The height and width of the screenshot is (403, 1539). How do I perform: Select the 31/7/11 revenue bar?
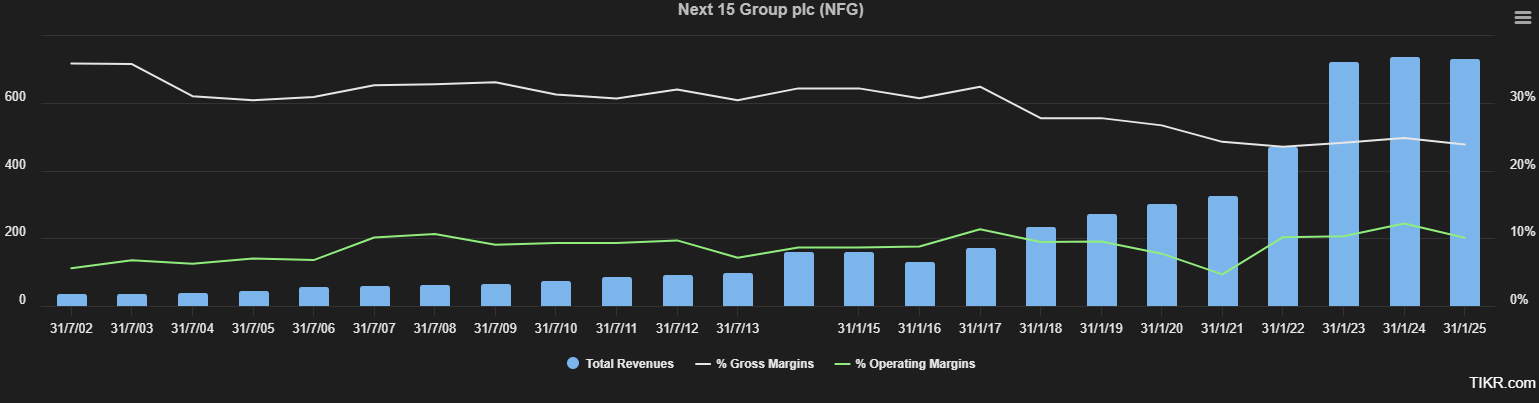pyautogui.click(x=617, y=291)
